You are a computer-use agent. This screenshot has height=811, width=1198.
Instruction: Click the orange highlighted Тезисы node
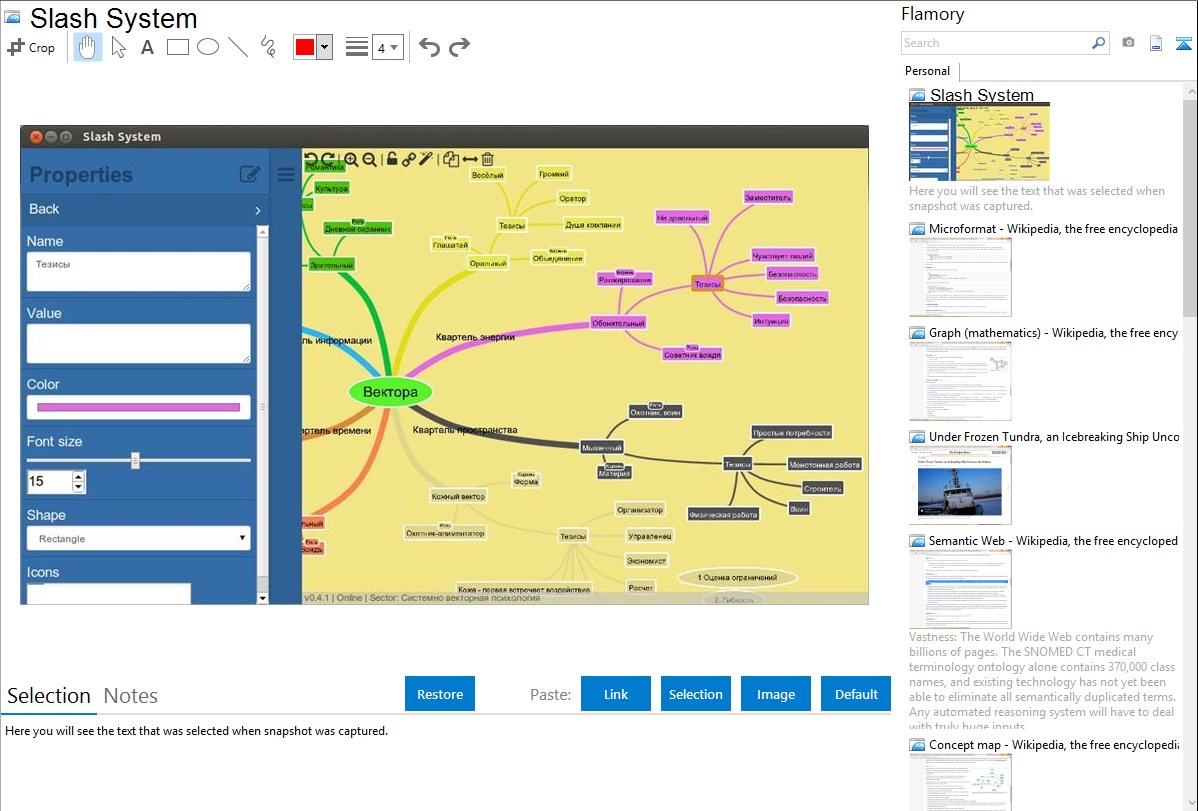tap(707, 284)
